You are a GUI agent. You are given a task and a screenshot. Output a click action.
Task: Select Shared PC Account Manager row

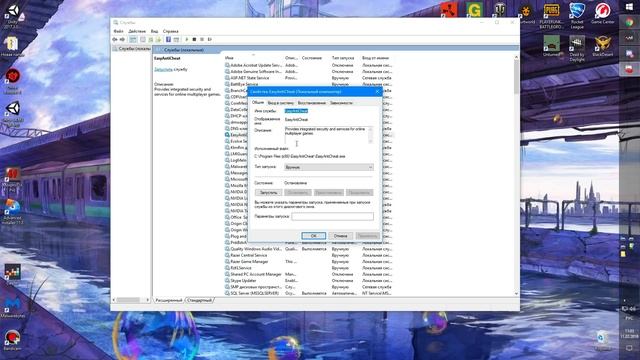click(308, 274)
